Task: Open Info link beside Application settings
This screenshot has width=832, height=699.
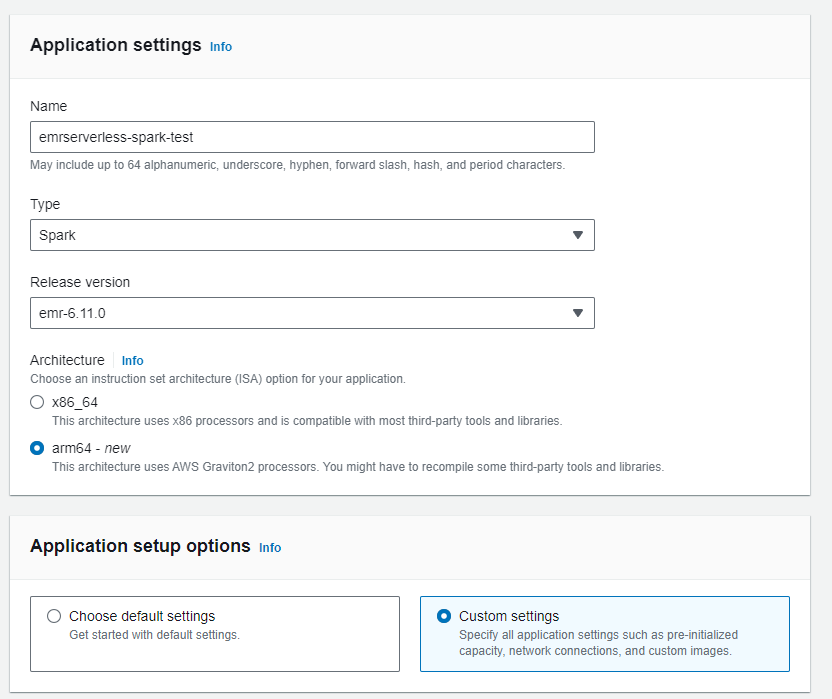Action: point(221,47)
